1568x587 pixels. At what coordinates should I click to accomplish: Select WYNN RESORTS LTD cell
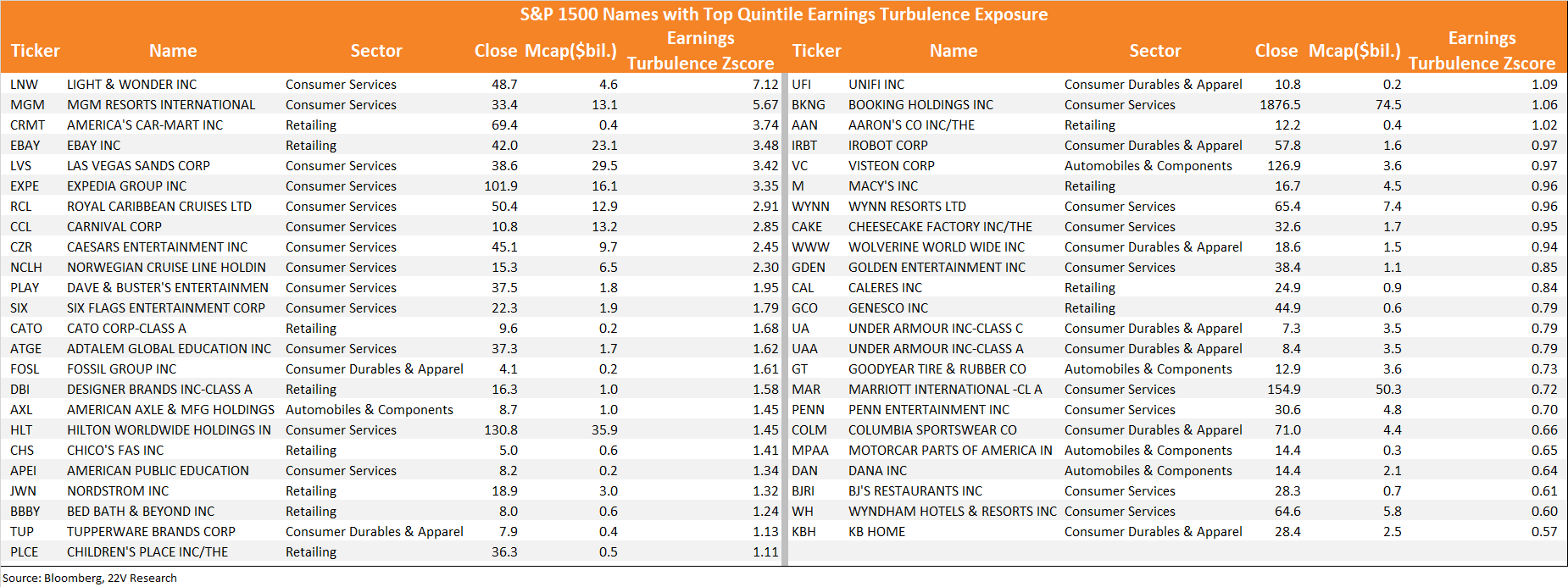point(907,207)
